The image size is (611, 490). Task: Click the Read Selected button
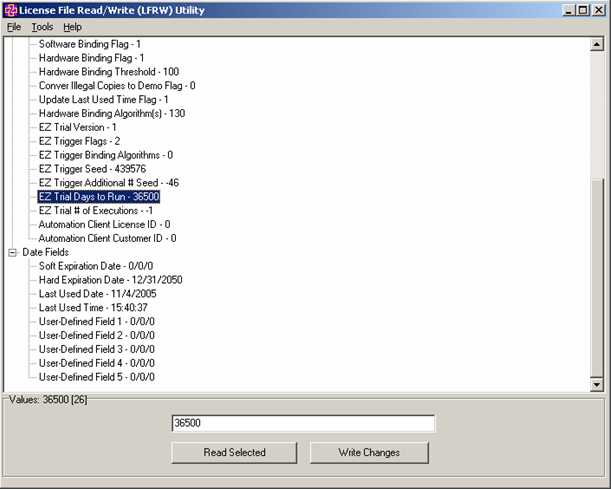234,453
